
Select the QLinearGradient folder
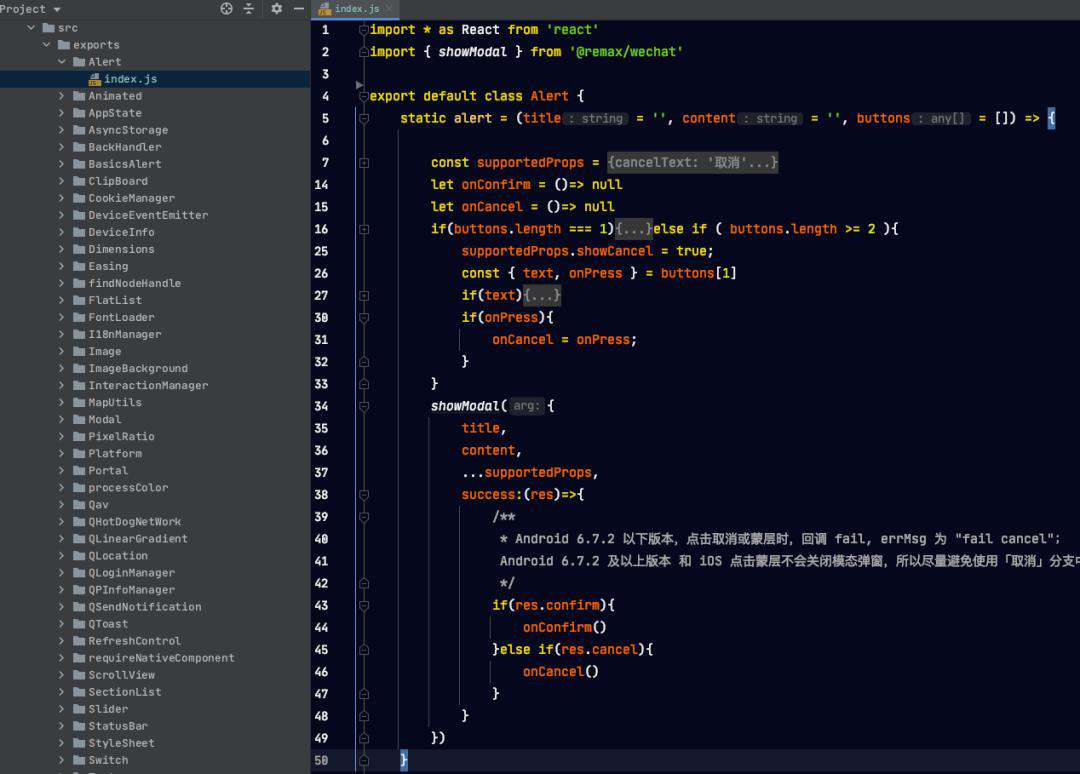138,538
